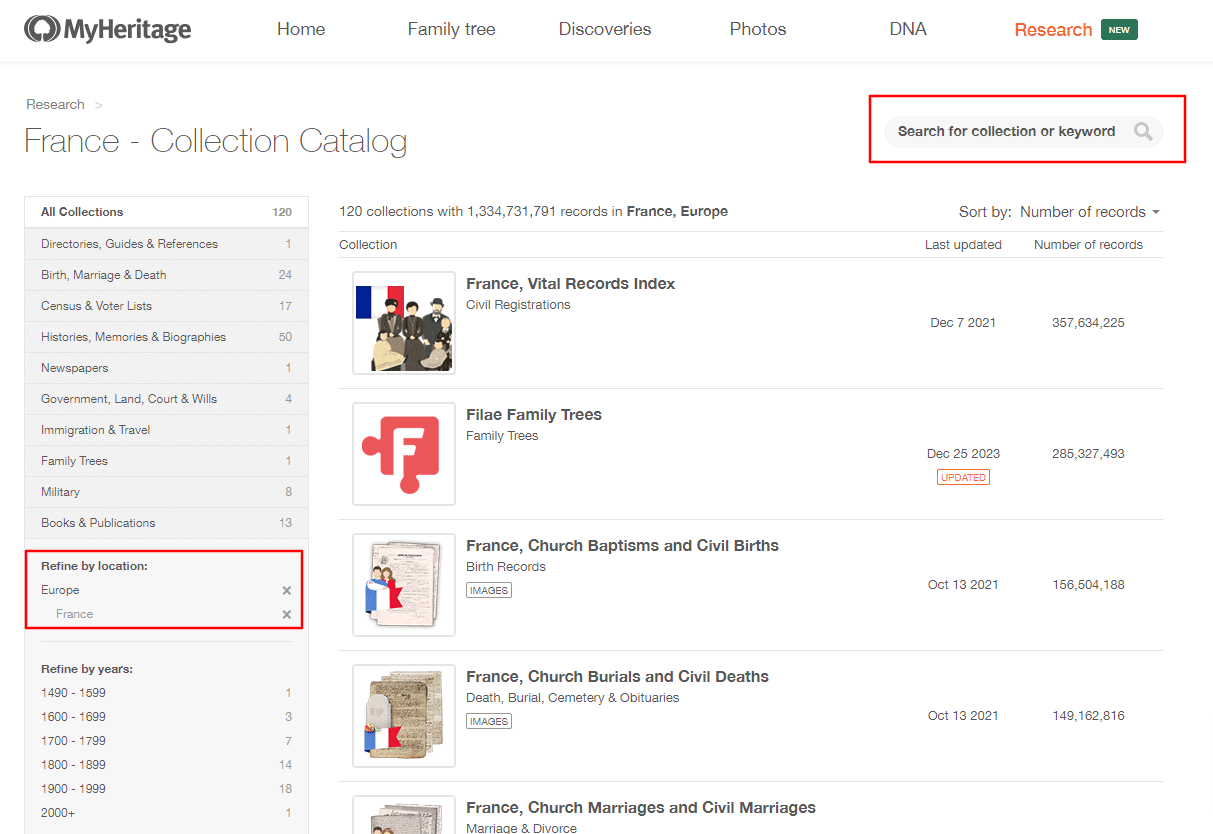Open the Filae Family Trees logo thumbnail

(404, 454)
